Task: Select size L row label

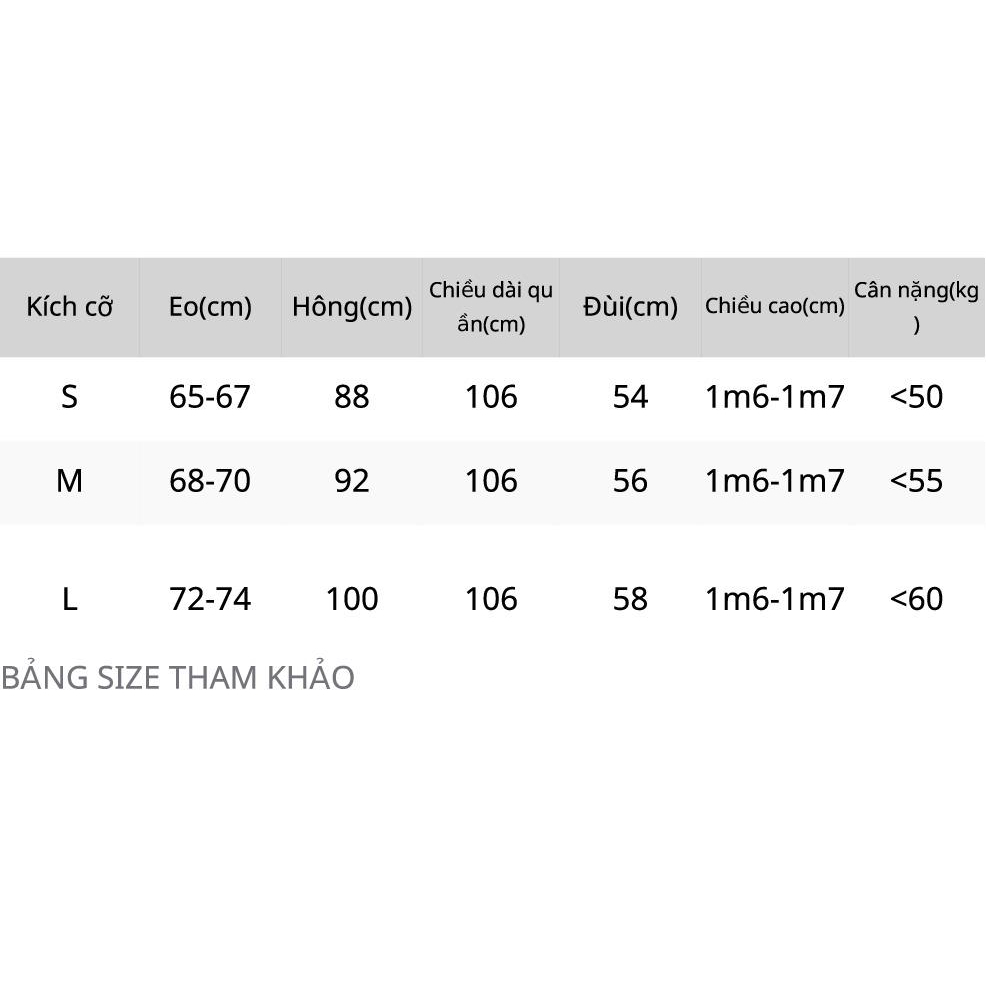Action: pos(69,599)
